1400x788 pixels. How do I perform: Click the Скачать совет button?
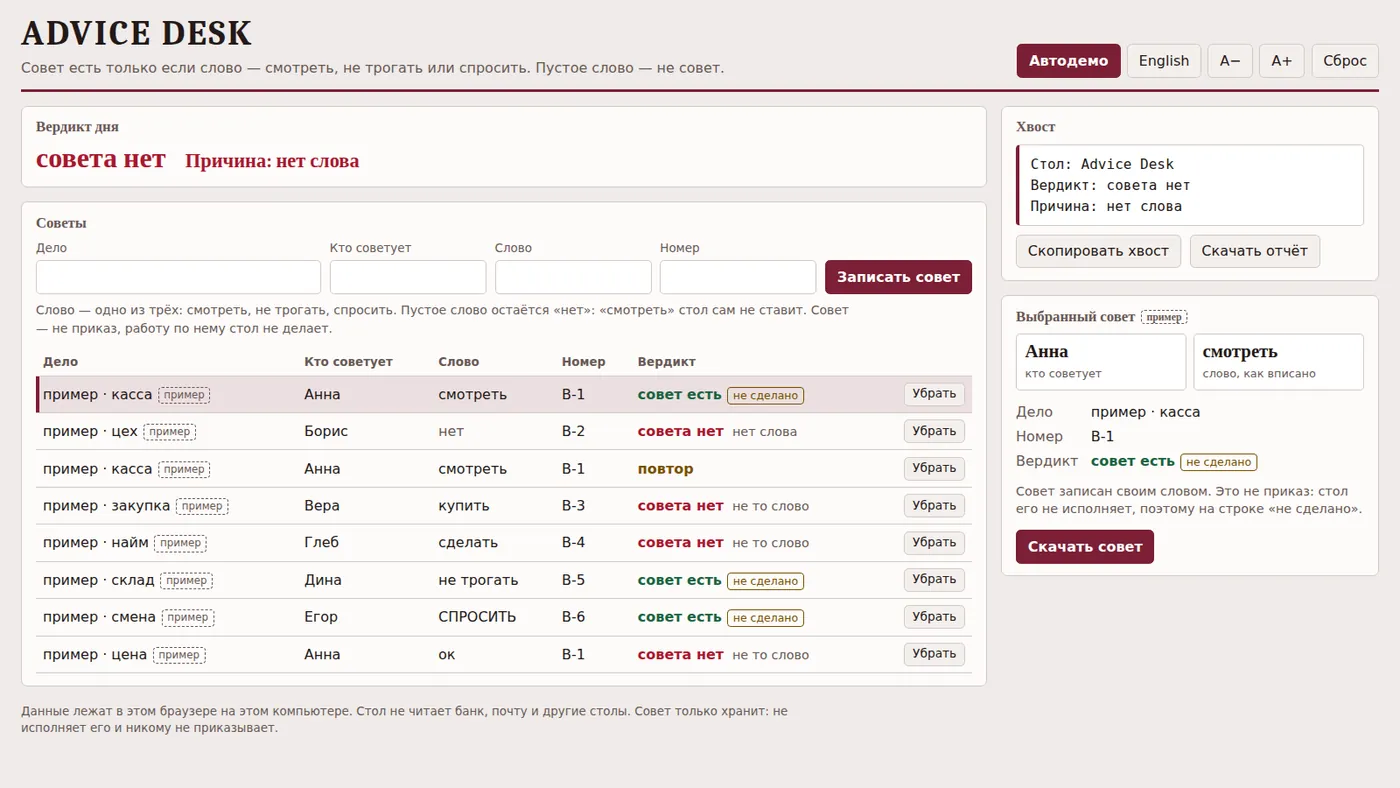[1085, 547]
